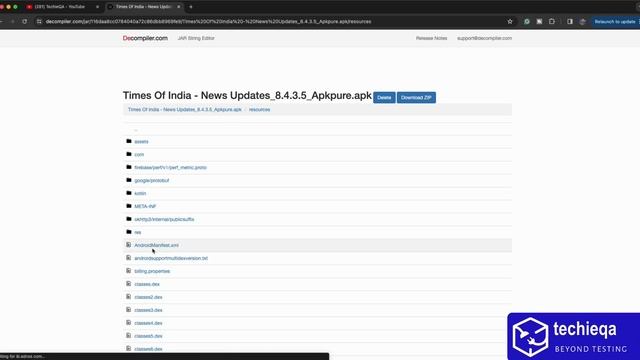Click the classes2.dex file icon

click(129, 297)
